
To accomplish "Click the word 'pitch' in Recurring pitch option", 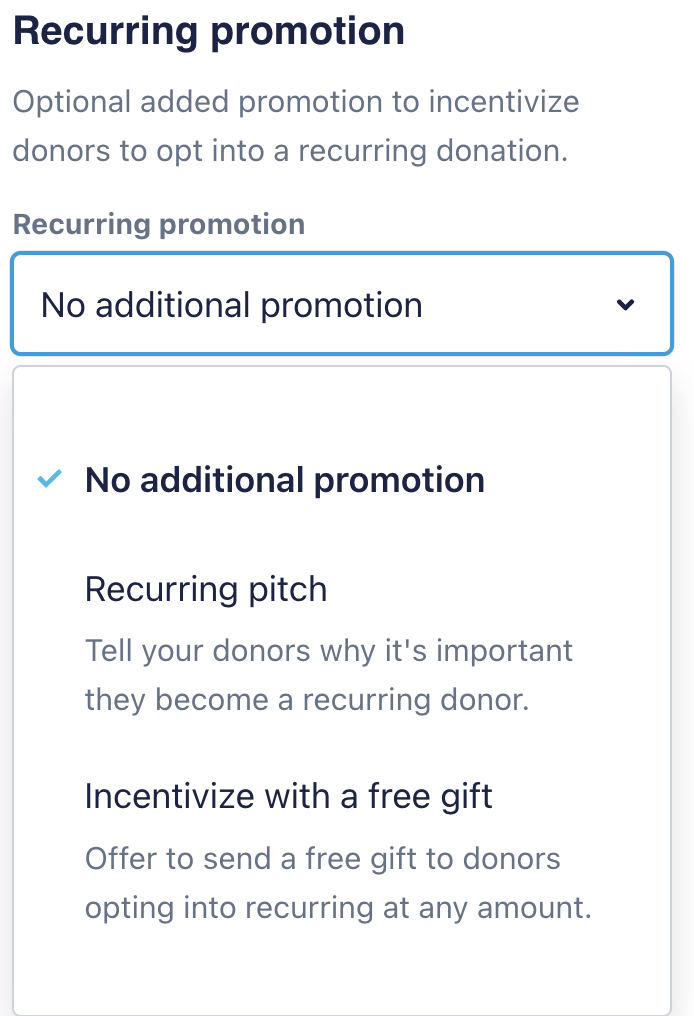I will (x=284, y=589).
